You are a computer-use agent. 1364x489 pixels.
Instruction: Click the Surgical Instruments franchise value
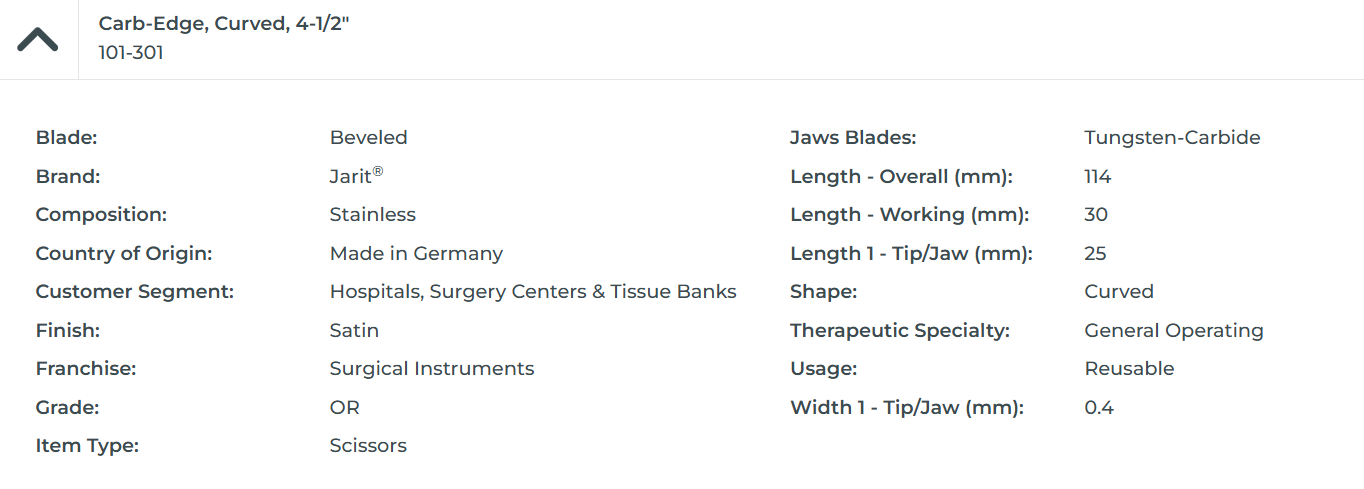(x=432, y=369)
